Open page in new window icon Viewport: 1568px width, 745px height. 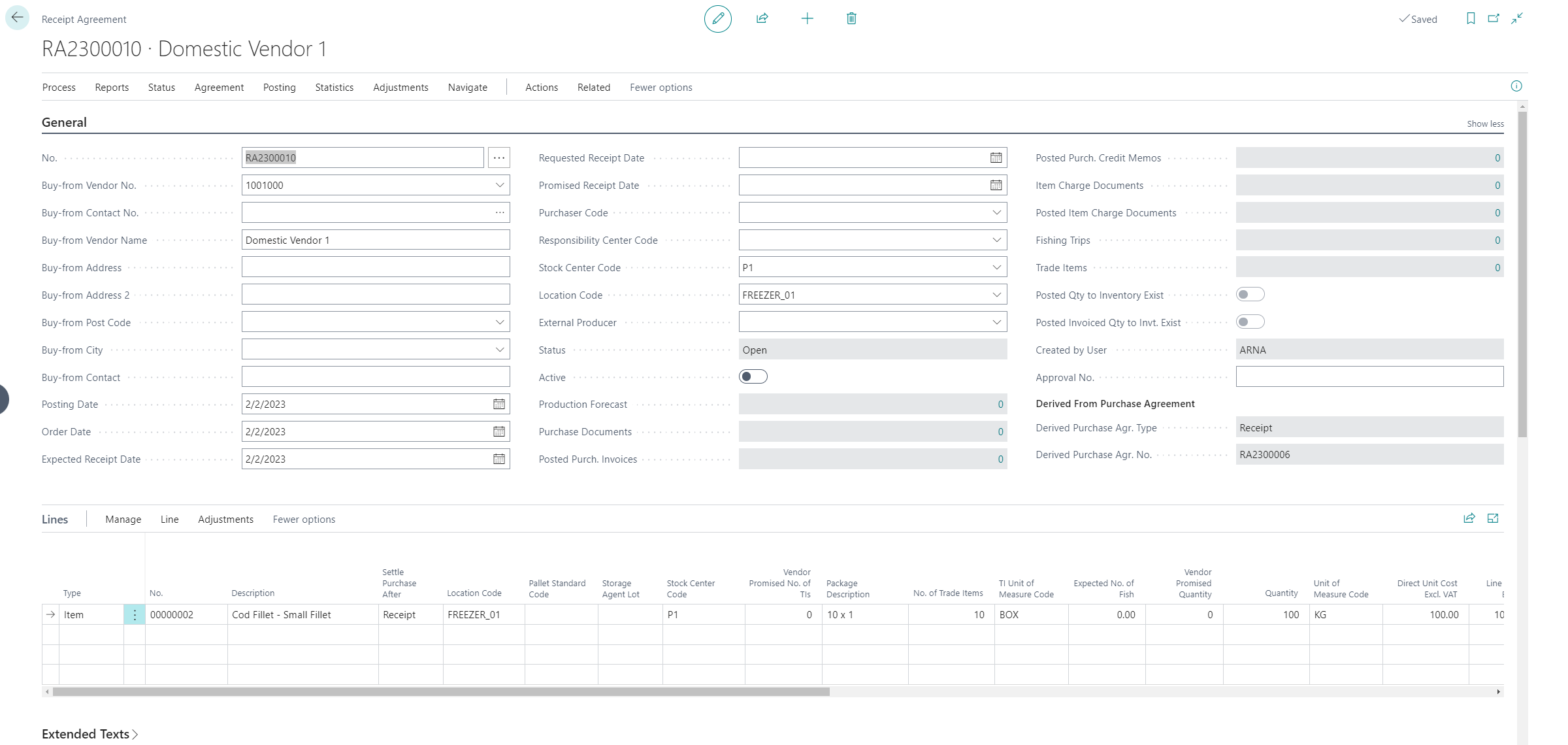pyautogui.click(x=1494, y=19)
